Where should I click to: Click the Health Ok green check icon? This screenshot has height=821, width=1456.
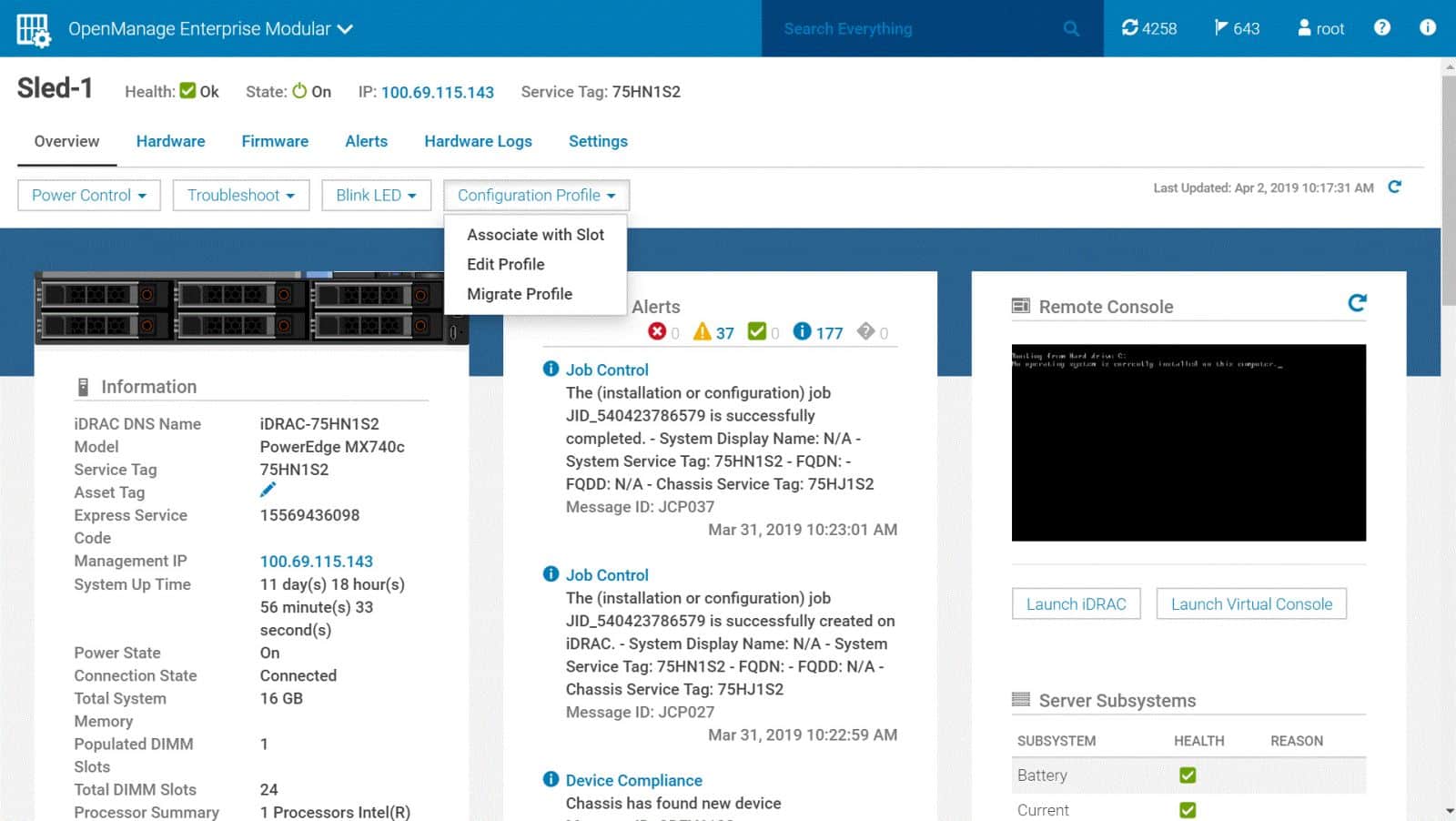point(187,91)
